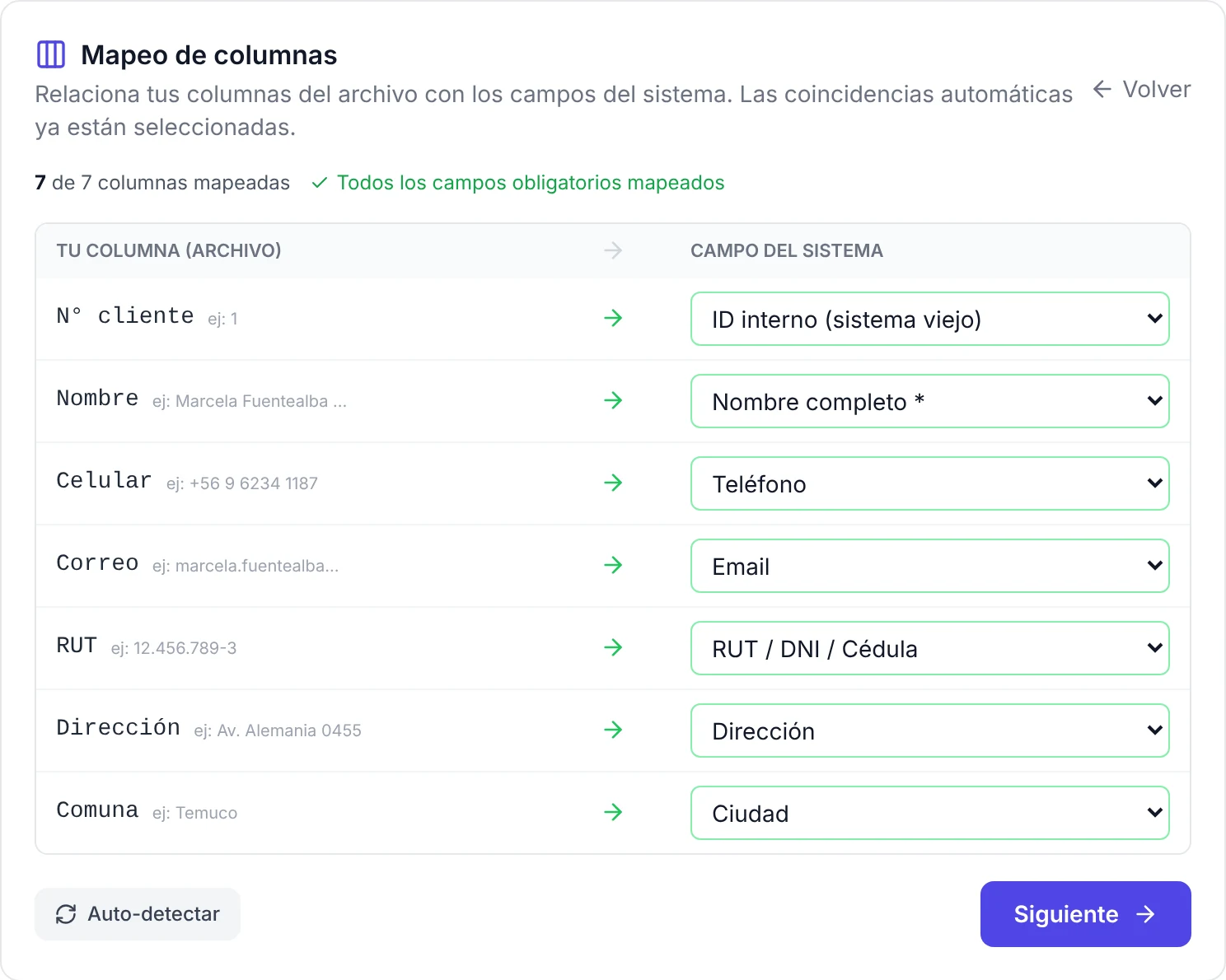Open the RUT / DNI / Cédula dropdown
This screenshot has height=980, width=1226.
tap(929, 648)
